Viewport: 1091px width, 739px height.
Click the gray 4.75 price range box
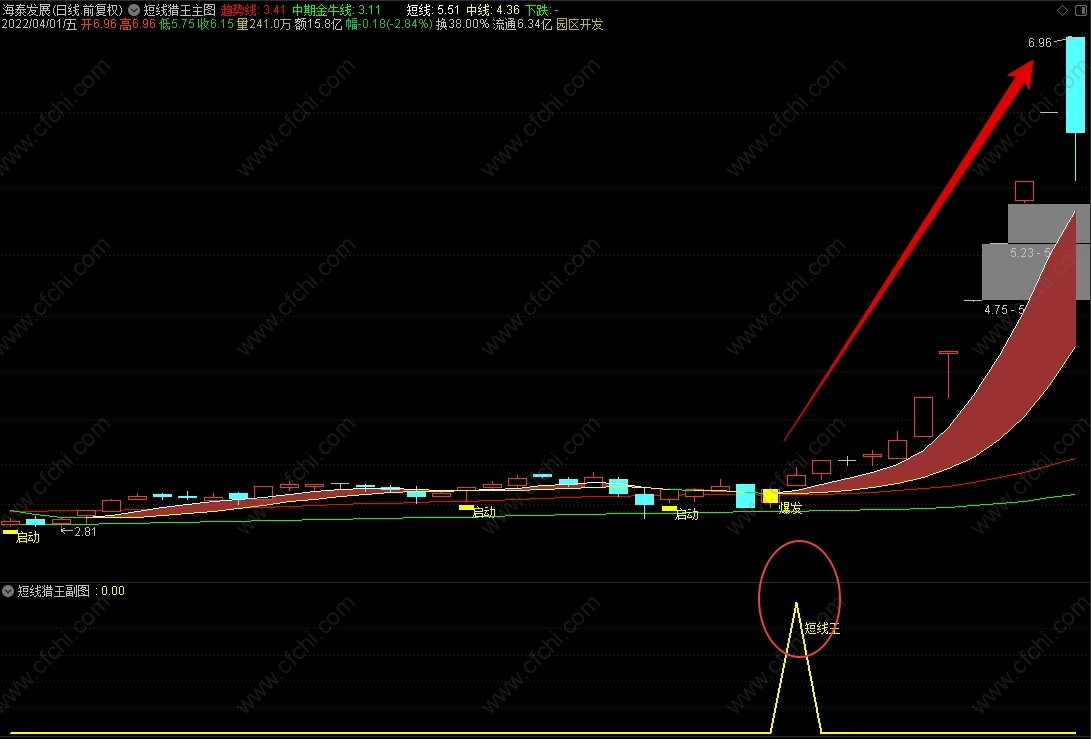[1035, 271]
